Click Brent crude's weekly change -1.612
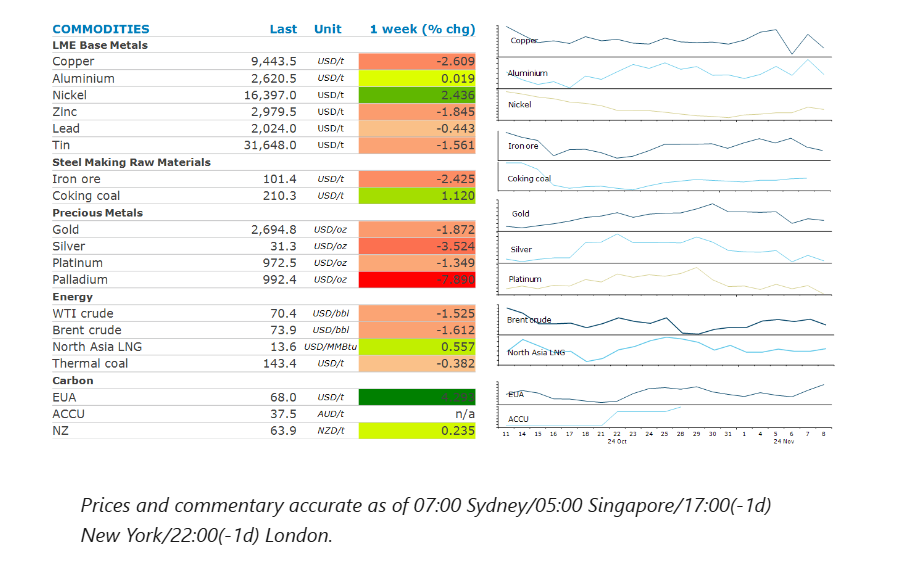Image resolution: width=897 pixels, height=570 pixels. click(x=417, y=330)
